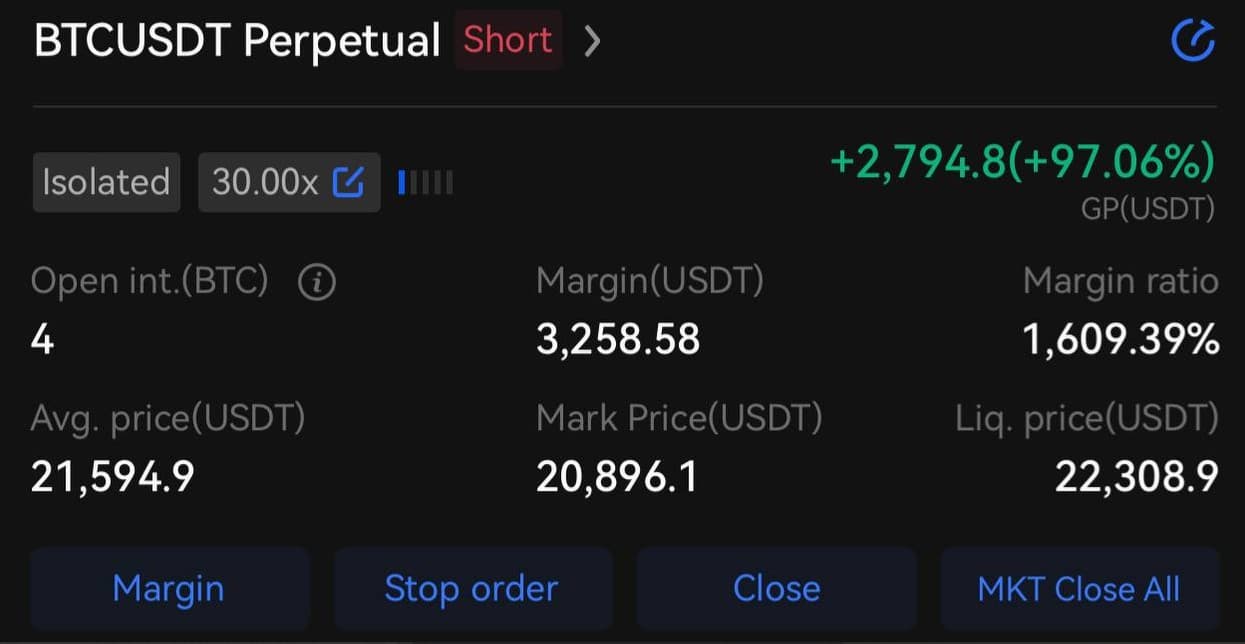Select the Liq. price value 22,308.9
This screenshot has width=1245, height=644.
[1137, 478]
